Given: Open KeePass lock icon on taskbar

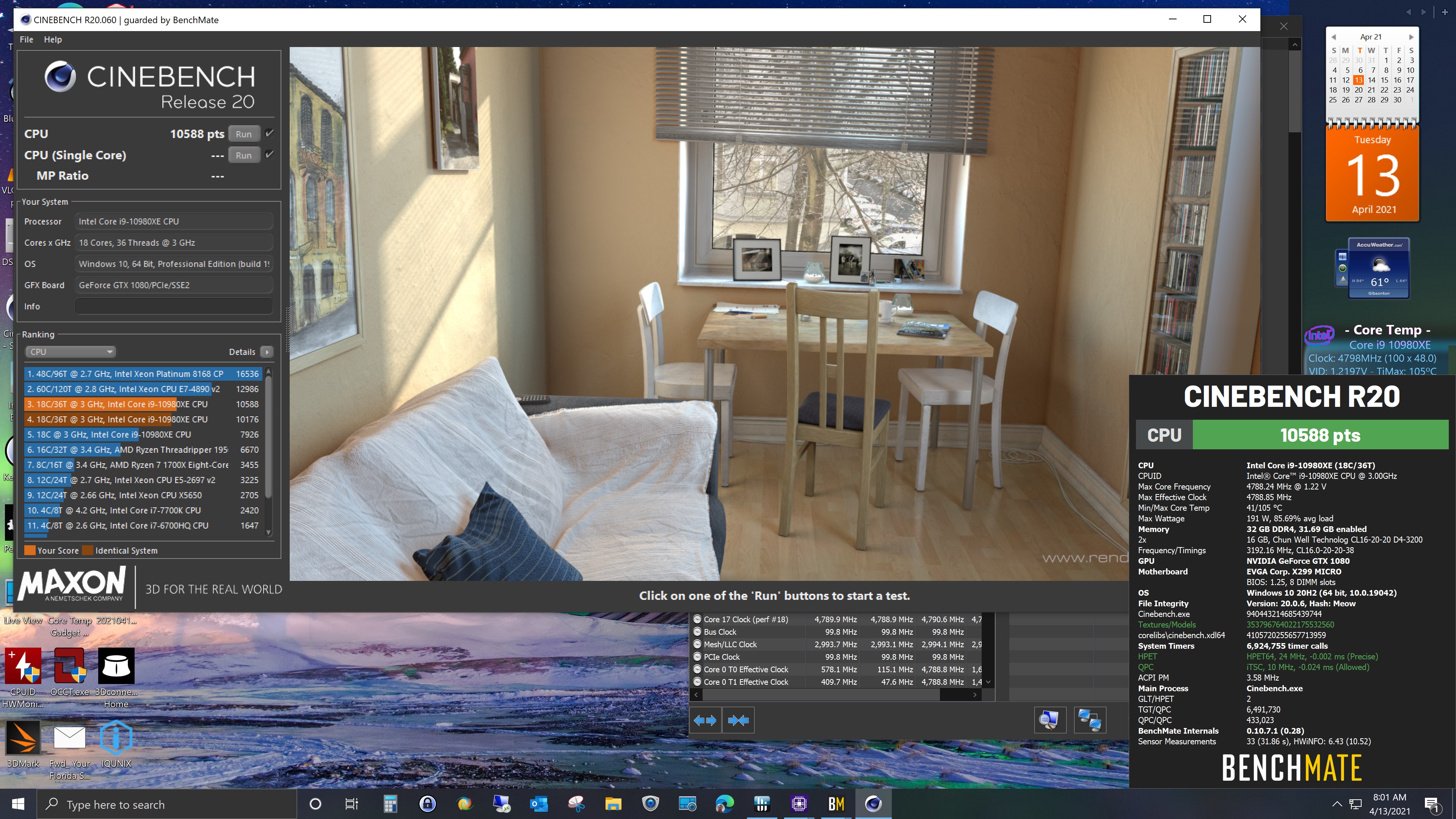Looking at the screenshot, I should 427,804.
